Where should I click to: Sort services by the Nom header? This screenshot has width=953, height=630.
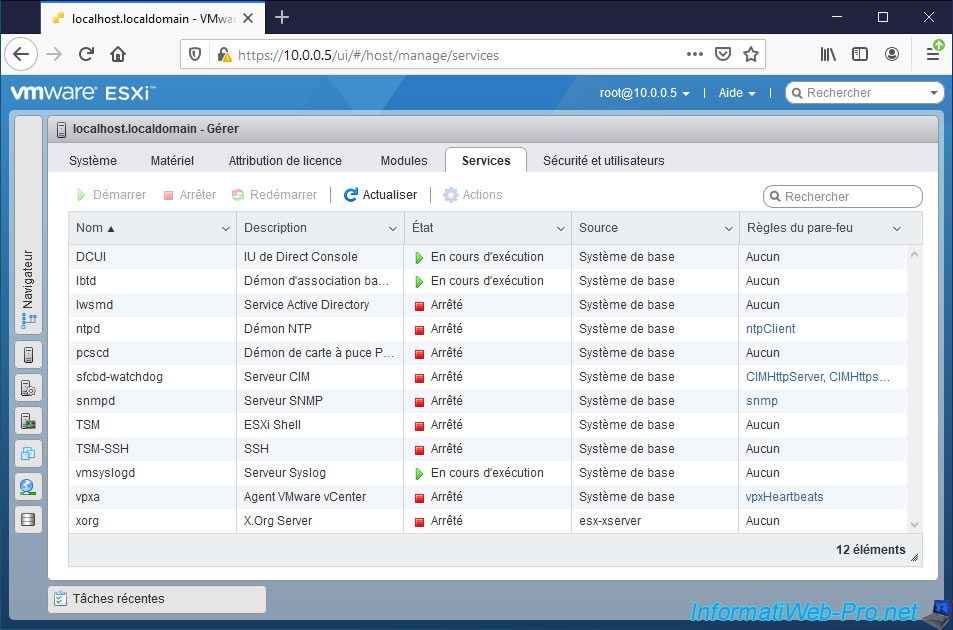point(95,228)
